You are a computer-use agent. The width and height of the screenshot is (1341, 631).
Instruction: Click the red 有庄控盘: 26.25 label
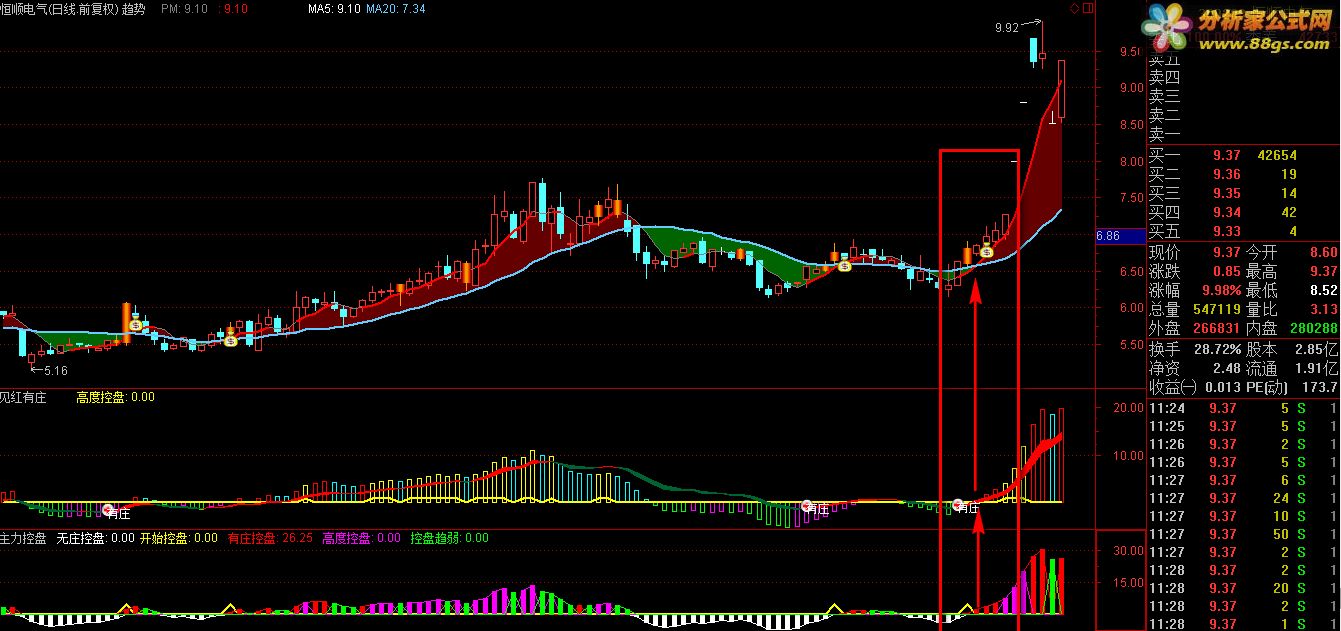click(x=271, y=538)
